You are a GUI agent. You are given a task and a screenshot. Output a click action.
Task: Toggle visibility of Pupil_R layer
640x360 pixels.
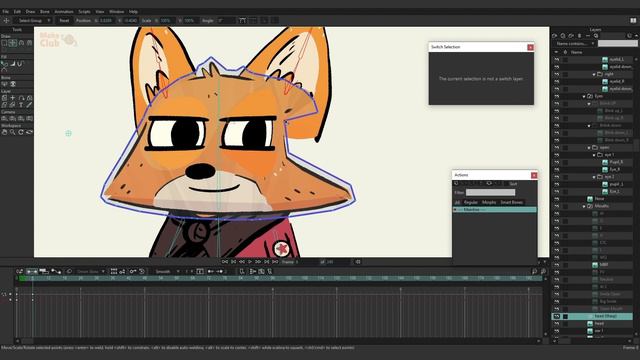[x=557, y=162]
